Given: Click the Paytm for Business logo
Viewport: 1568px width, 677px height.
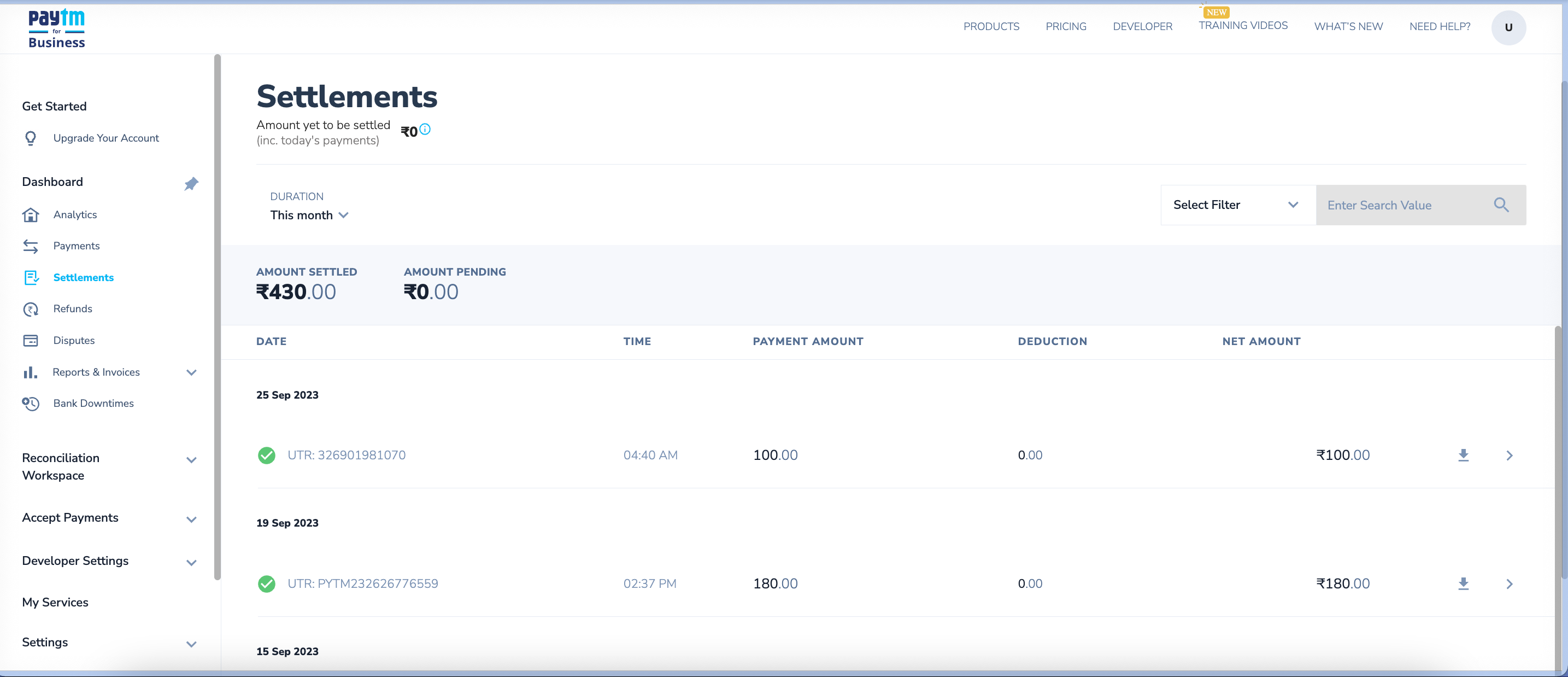Looking at the screenshot, I should [x=57, y=28].
